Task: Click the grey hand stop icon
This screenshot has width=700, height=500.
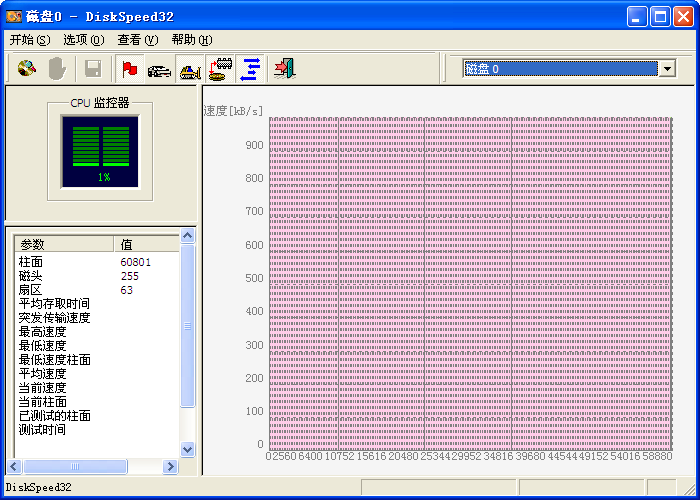Action: pyautogui.click(x=58, y=69)
